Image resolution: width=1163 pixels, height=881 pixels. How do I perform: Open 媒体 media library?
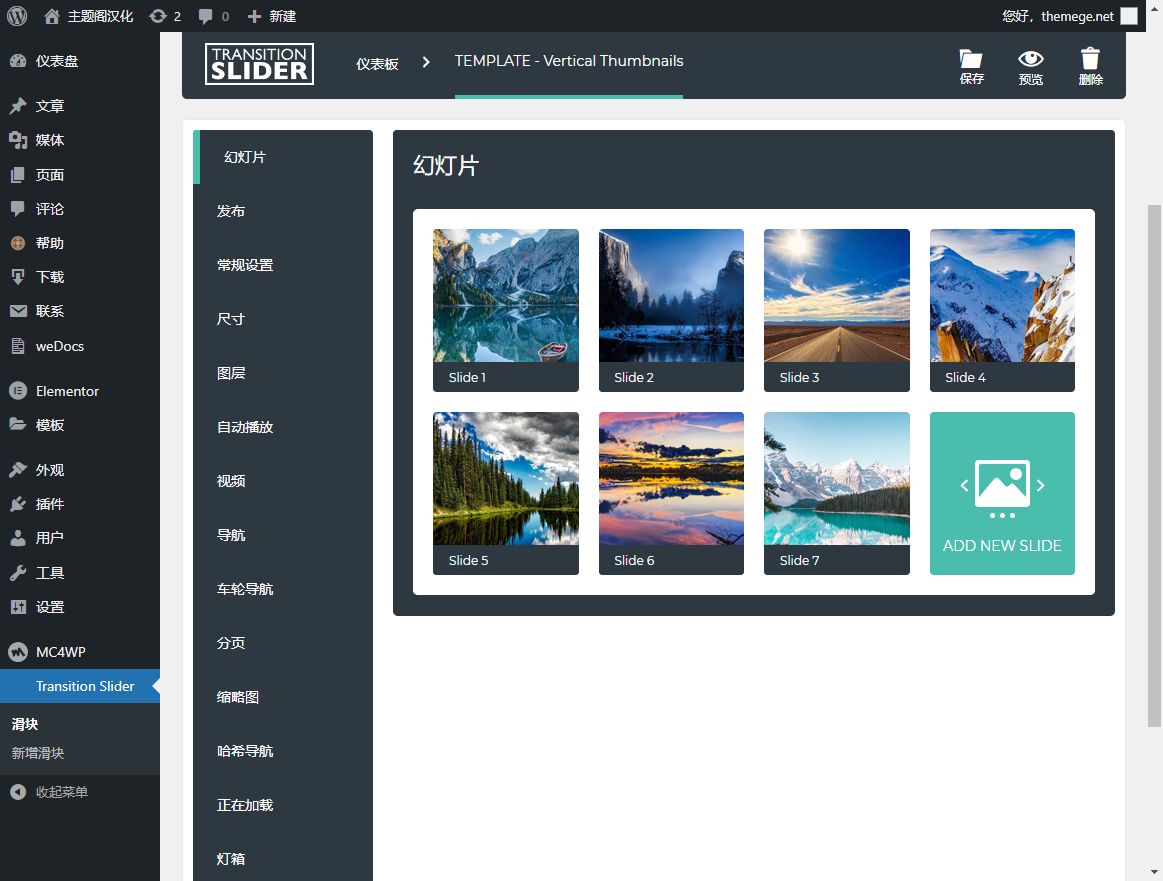(80, 140)
